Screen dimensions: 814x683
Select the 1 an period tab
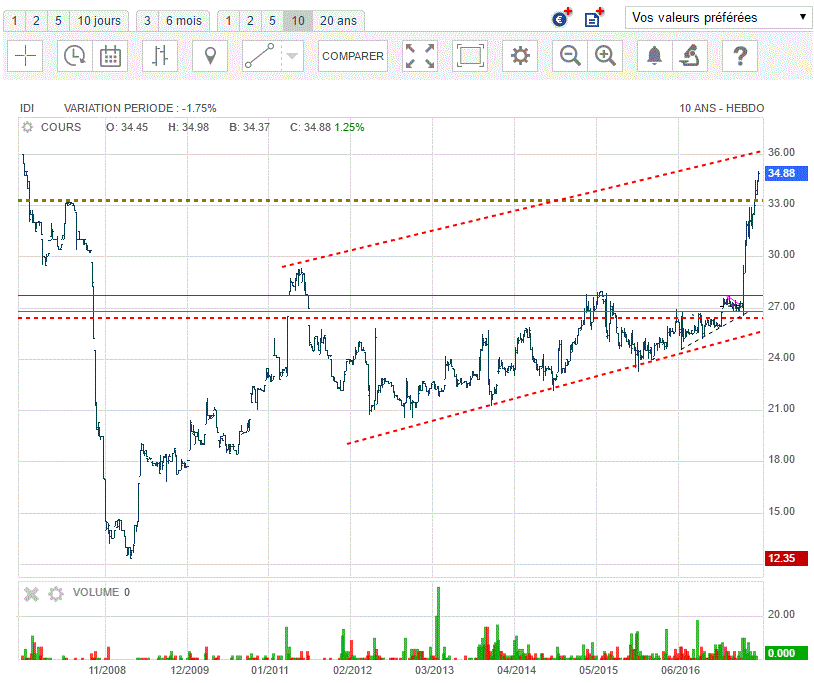tap(228, 21)
